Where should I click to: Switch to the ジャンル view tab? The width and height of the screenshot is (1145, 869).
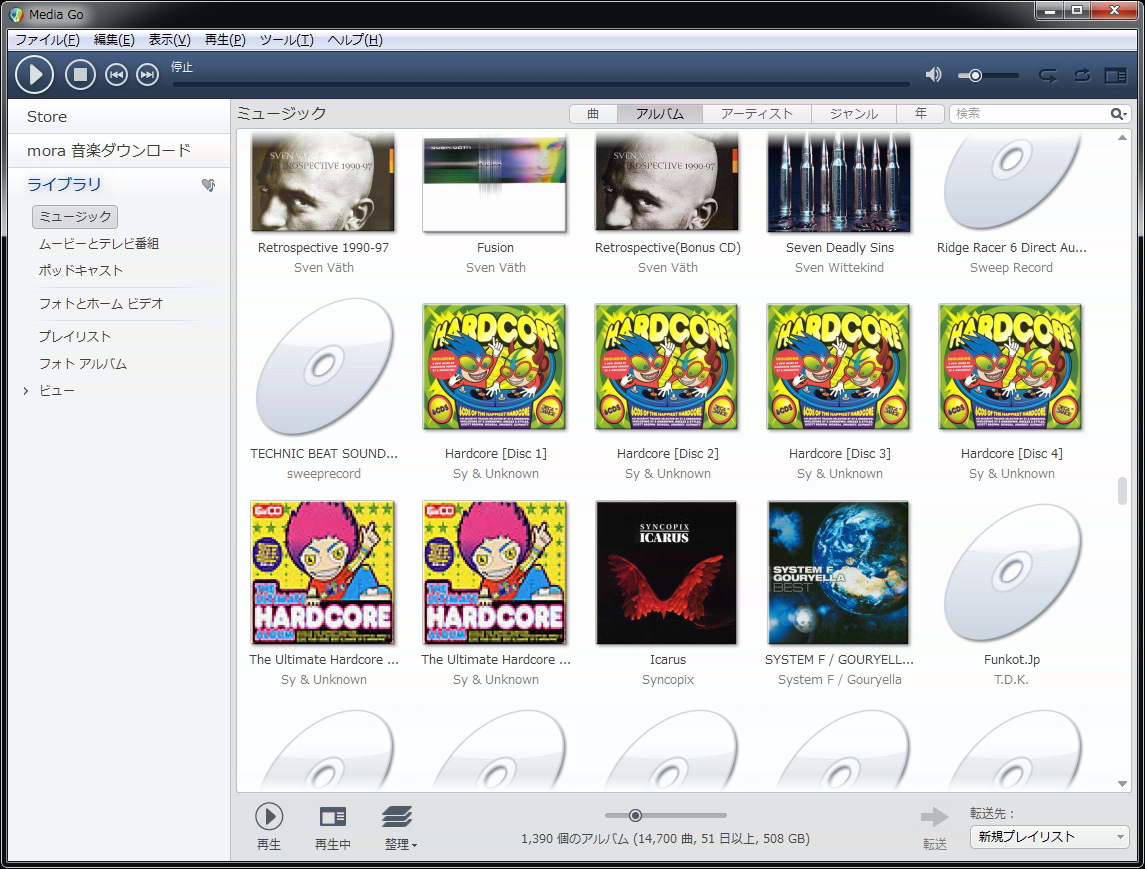coord(854,113)
